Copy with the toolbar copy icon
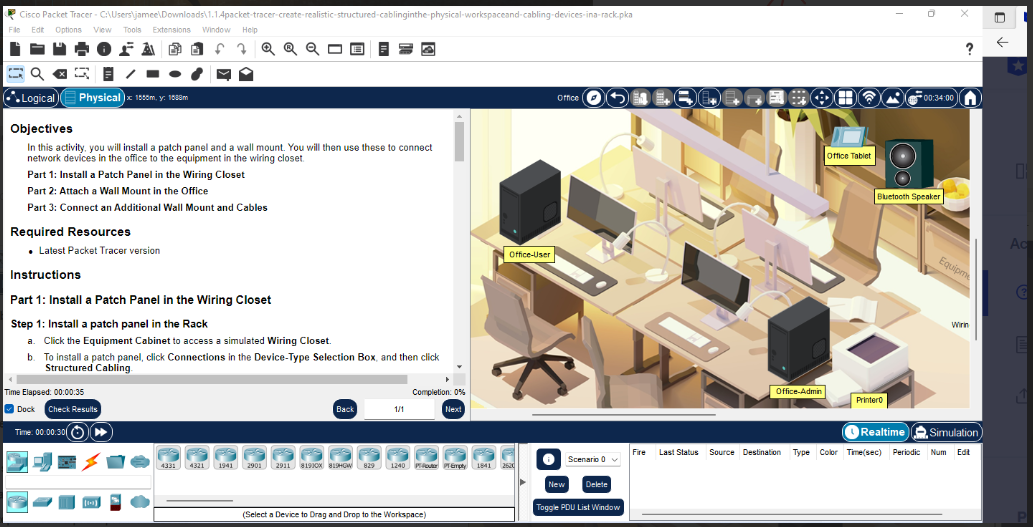The image size is (1033, 527). click(175, 49)
